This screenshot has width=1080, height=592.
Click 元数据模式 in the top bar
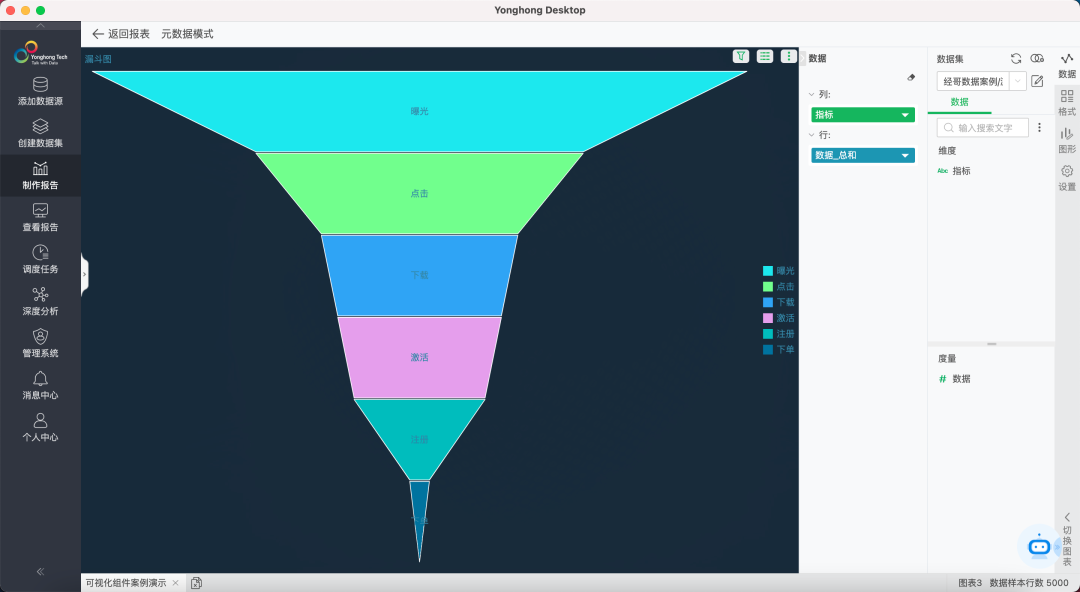coord(187,34)
